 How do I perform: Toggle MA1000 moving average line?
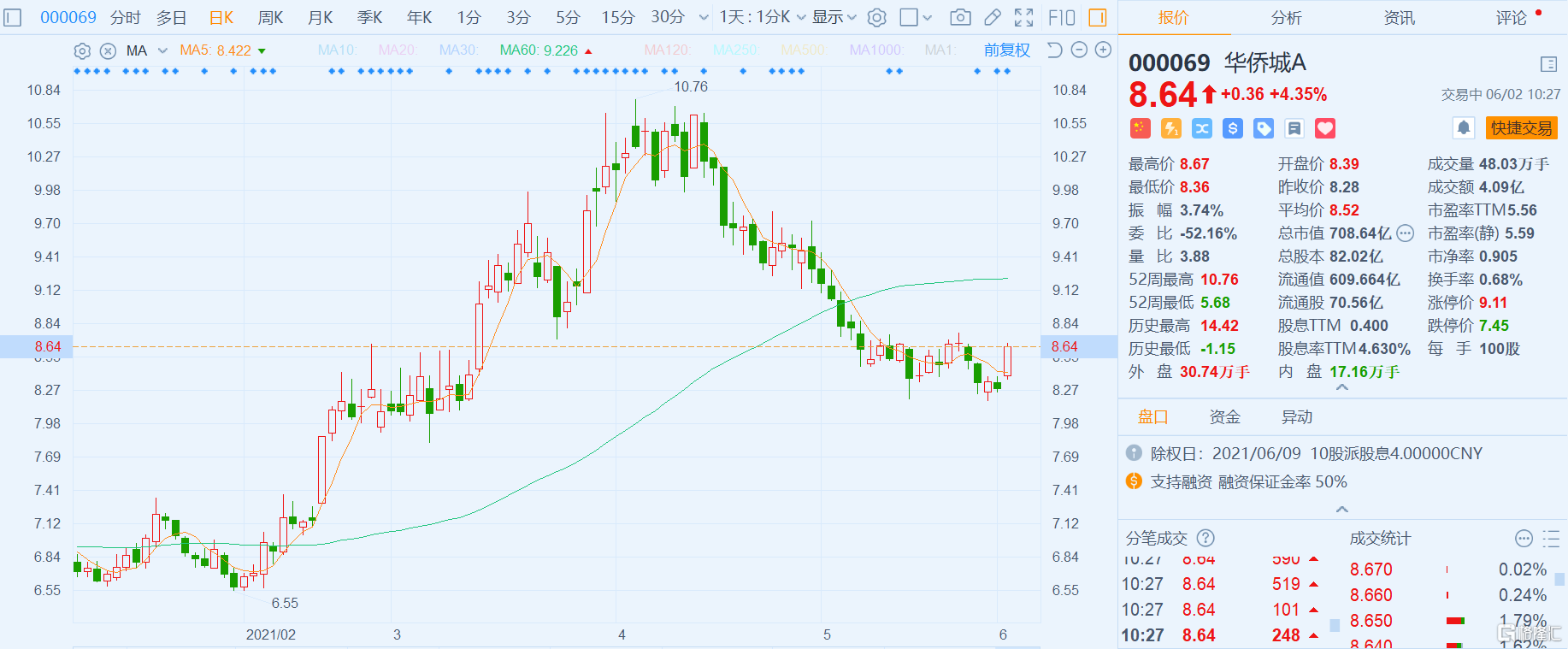click(875, 50)
